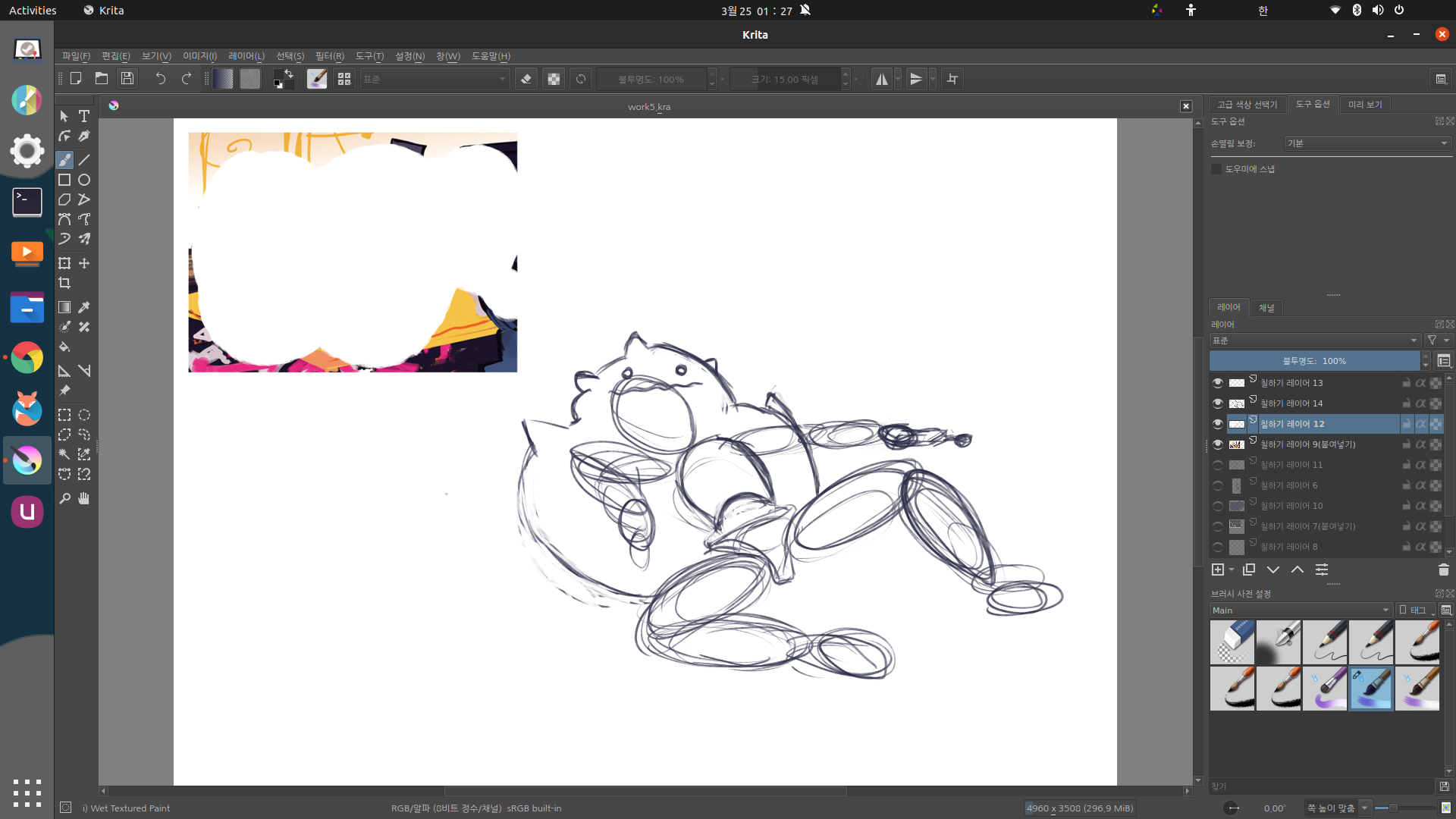Image resolution: width=1456 pixels, height=819 pixels.
Task: Show 칠하기 레이어 8 visibility
Action: pos(1218,547)
